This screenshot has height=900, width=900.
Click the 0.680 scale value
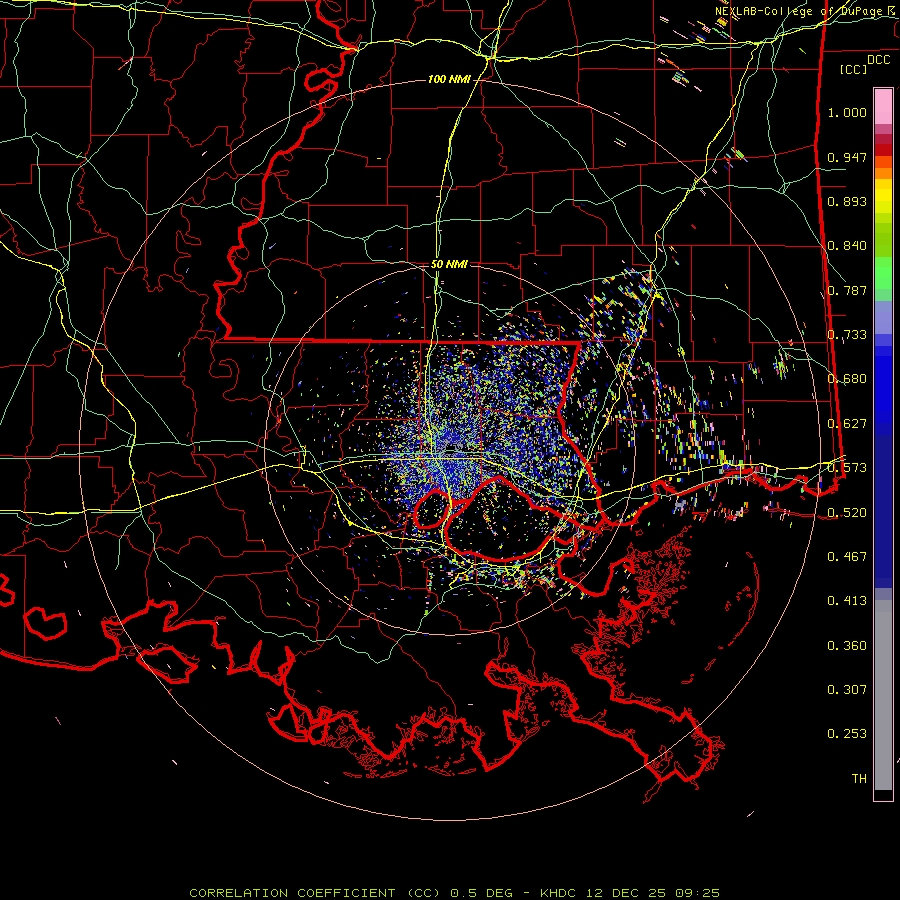point(847,379)
